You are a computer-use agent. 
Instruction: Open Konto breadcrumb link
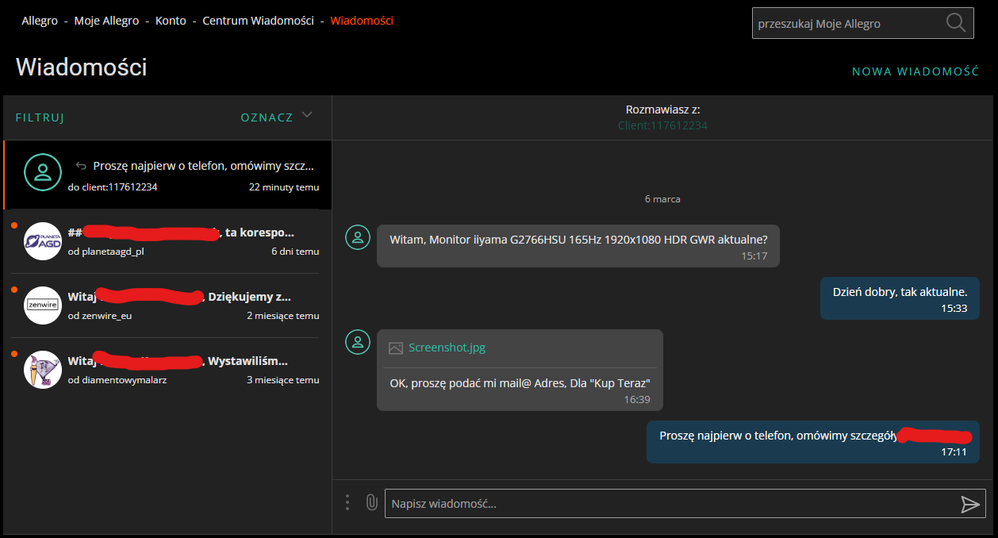pyautogui.click(x=171, y=20)
